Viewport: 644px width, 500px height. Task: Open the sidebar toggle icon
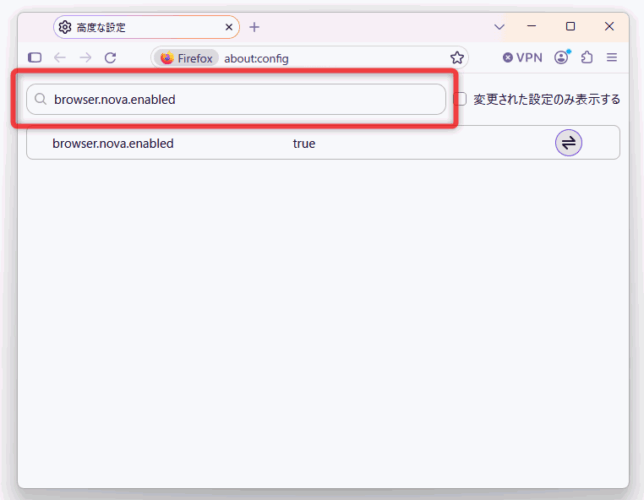click(35, 58)
